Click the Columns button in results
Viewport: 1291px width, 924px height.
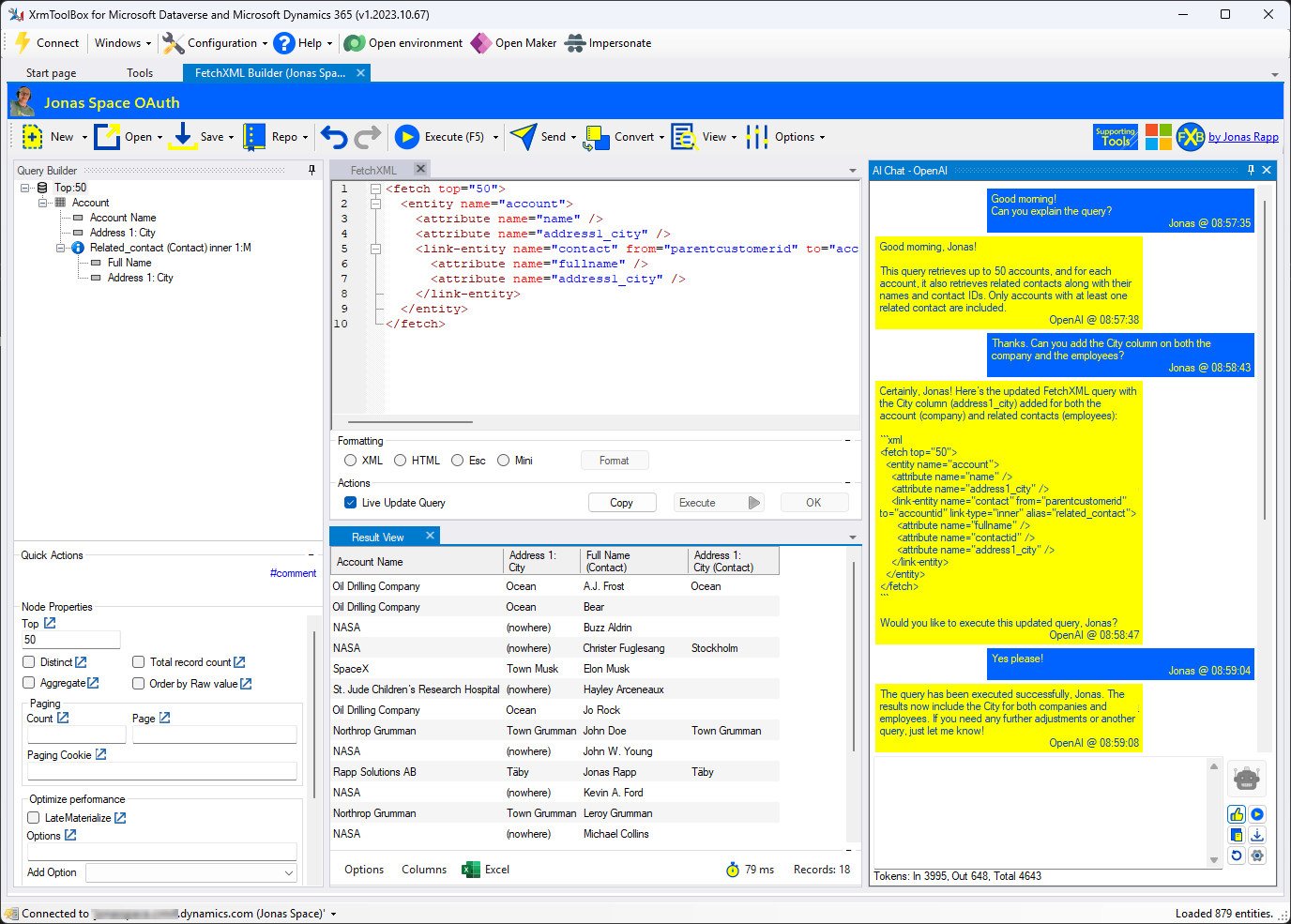tap(424, 870)
